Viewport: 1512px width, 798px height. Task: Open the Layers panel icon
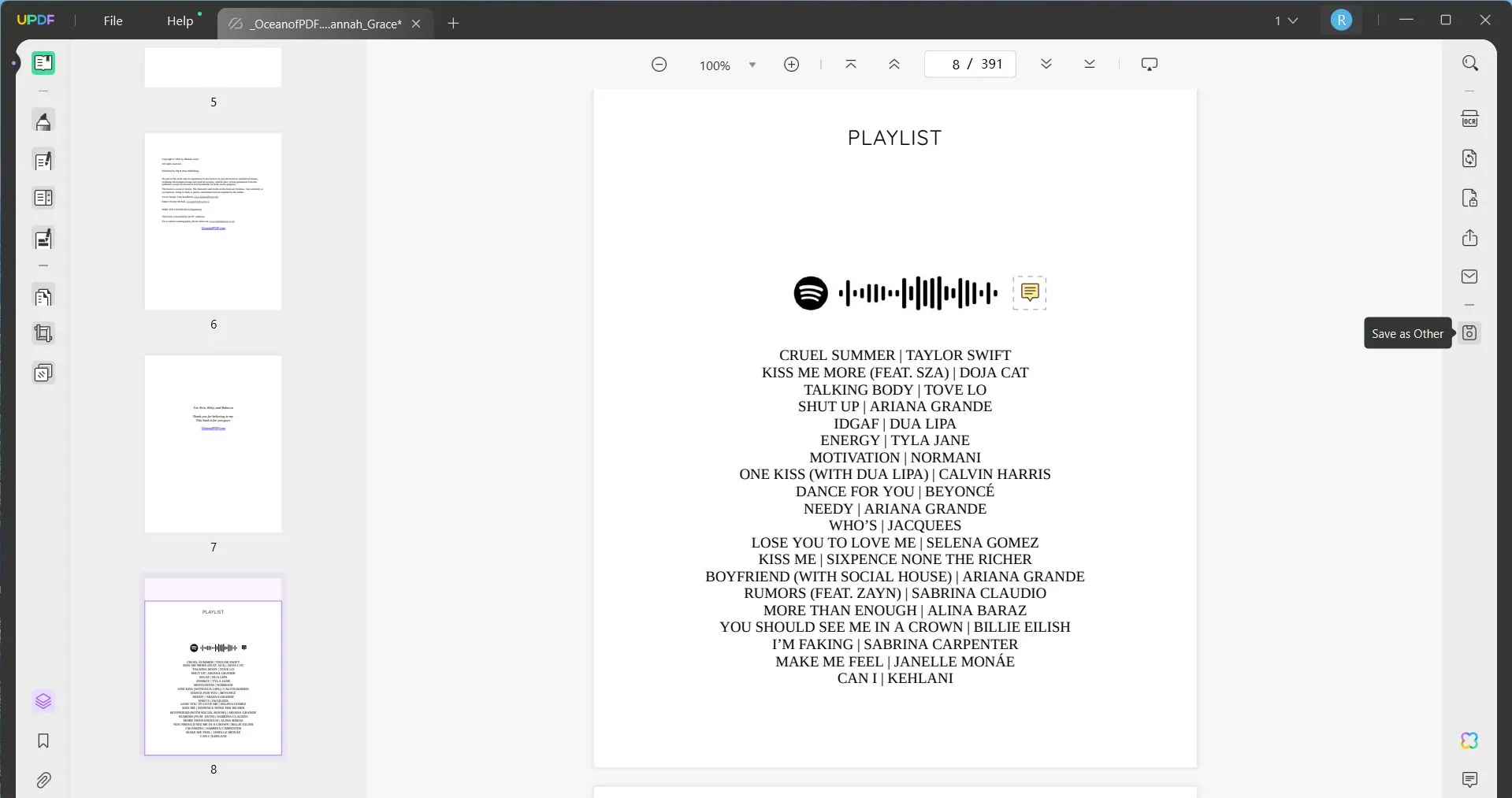pyautogui.click(x=43, y=701)
